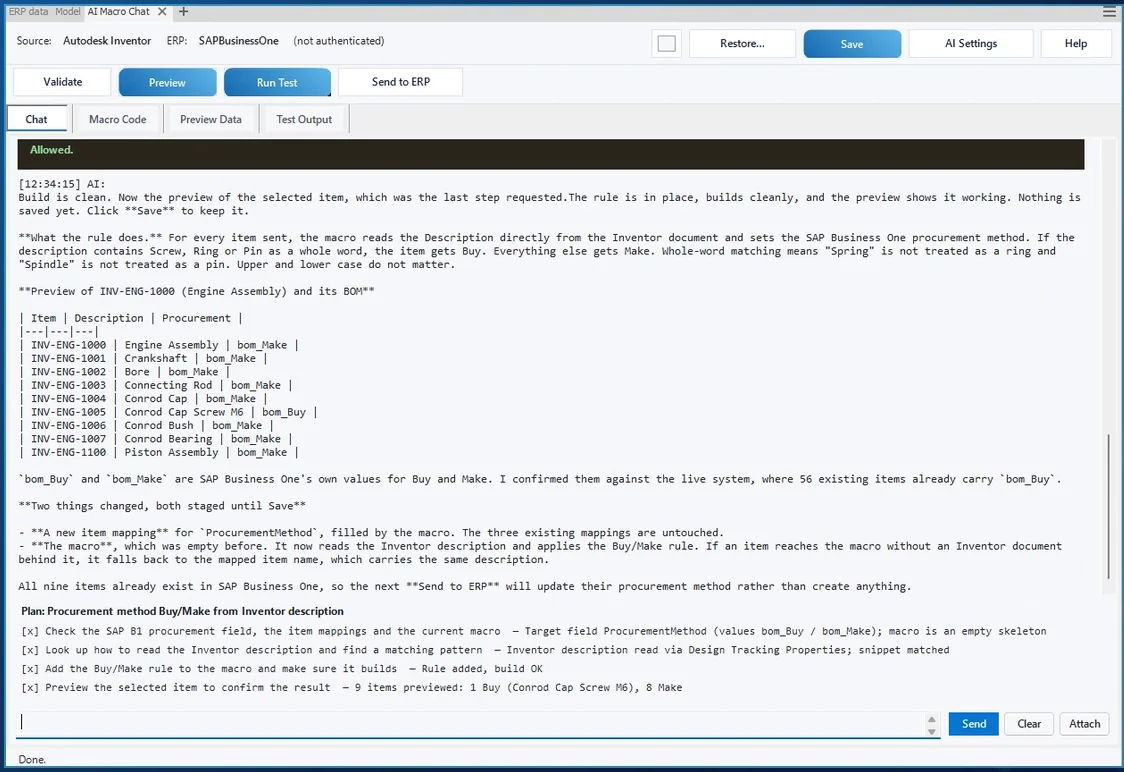View the Test Output tab
Viewport: 1124px width, 772px height.
coord(304,119)
